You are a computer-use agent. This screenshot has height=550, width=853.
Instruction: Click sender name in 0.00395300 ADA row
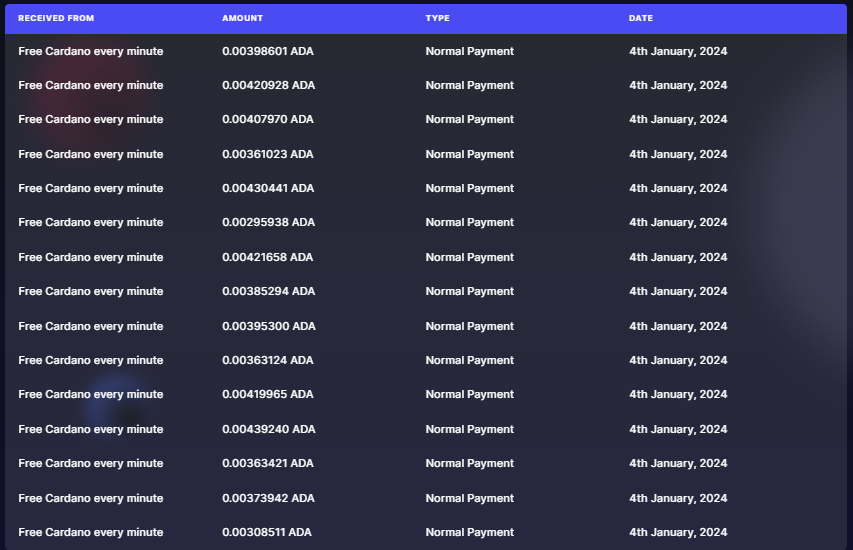pyautogui.click(x=90, y=326)
